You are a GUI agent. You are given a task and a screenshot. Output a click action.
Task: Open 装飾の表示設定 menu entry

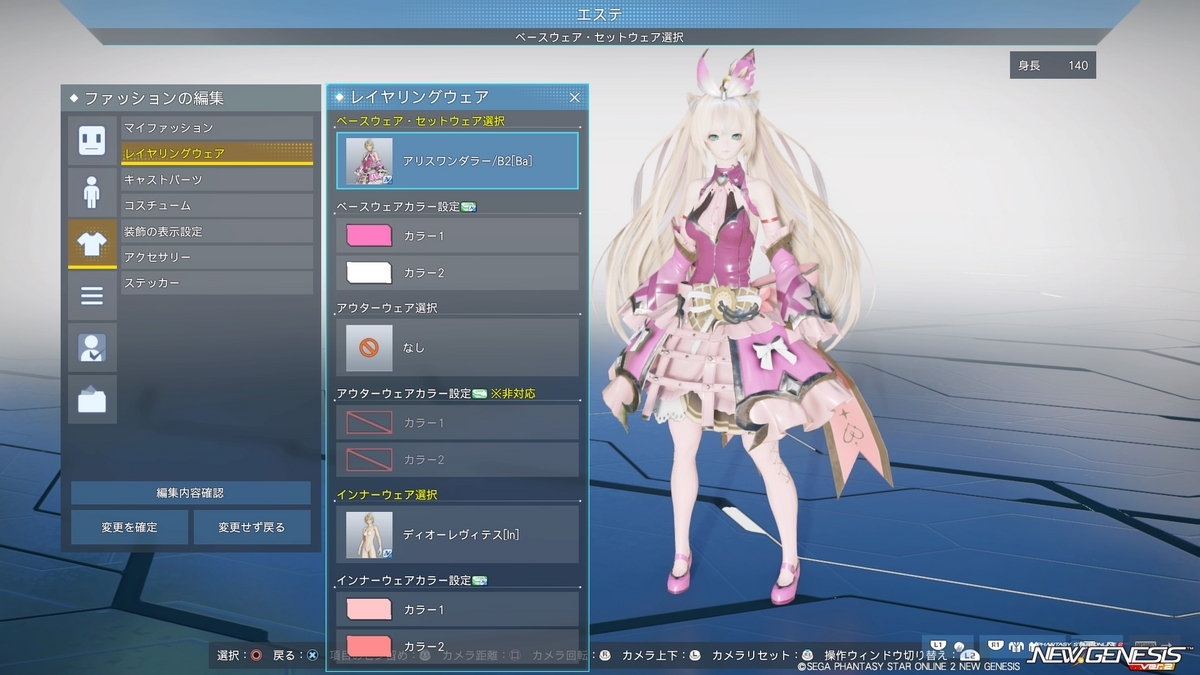pos(217,232)
